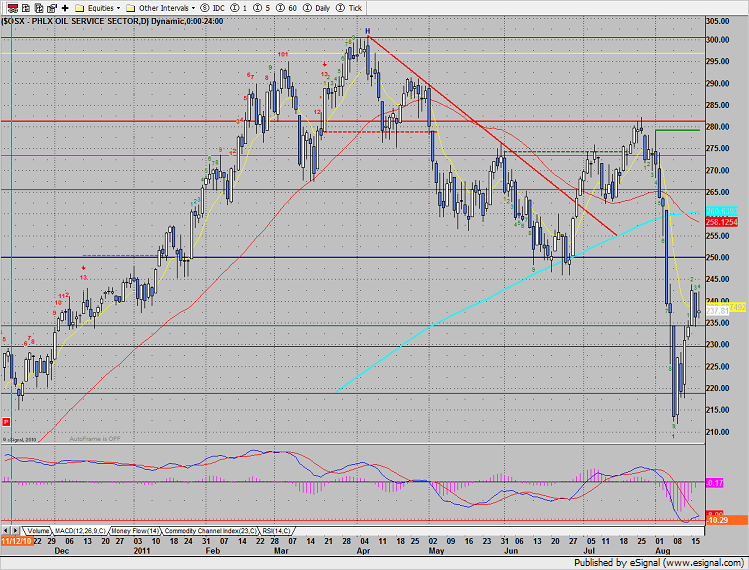Open the Volume study tab
Screen dimensions: 749x570
(38, 531)
